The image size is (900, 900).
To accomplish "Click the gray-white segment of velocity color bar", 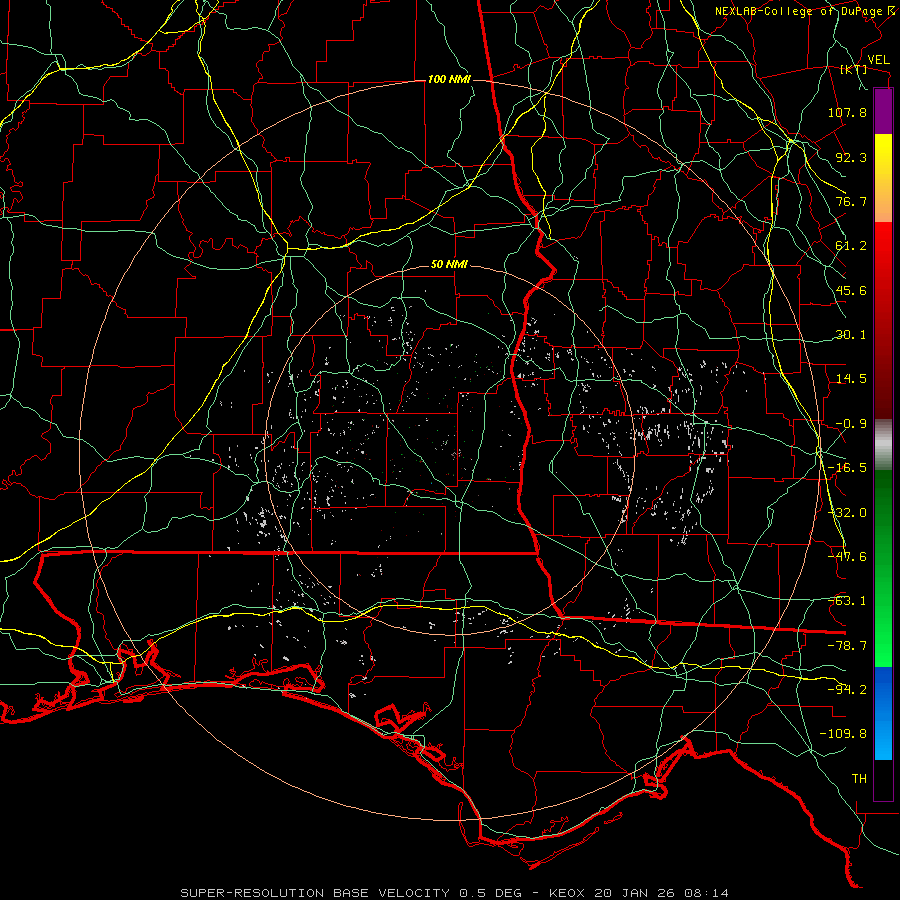I will tap(883, 445).
